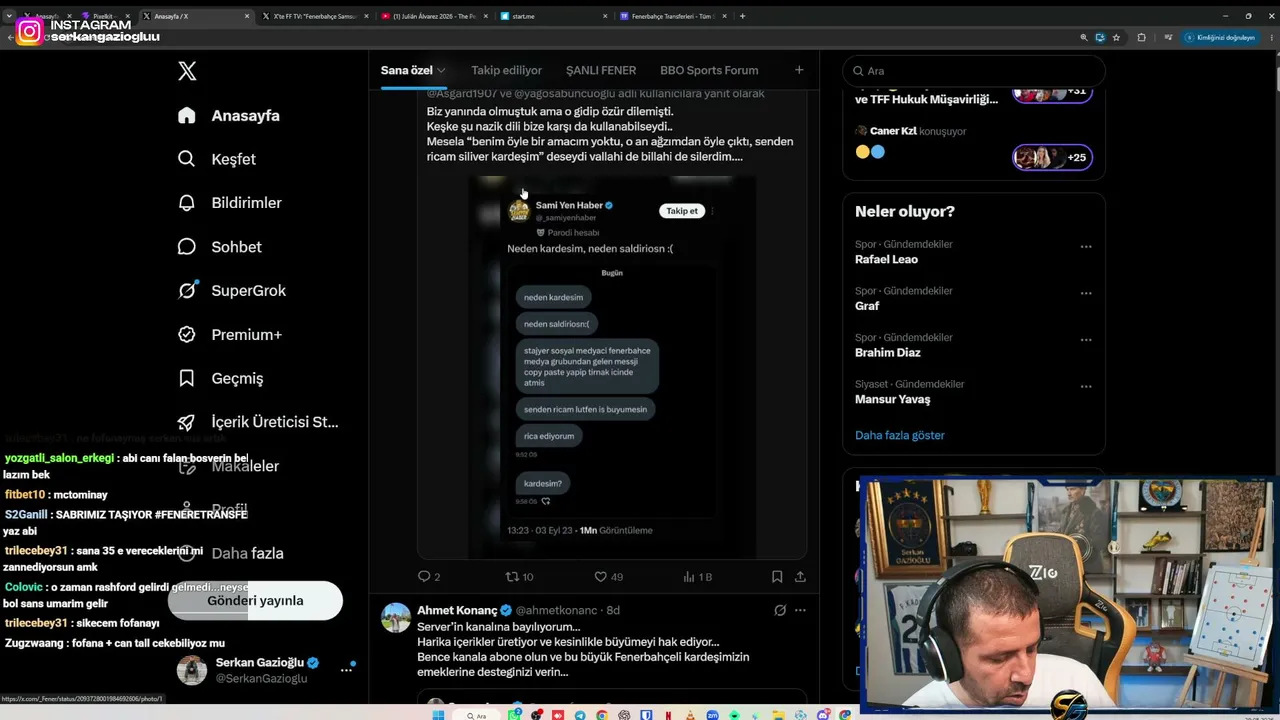Click Daha fazla göster link
1280x720 pixels.
click(899, 435)
